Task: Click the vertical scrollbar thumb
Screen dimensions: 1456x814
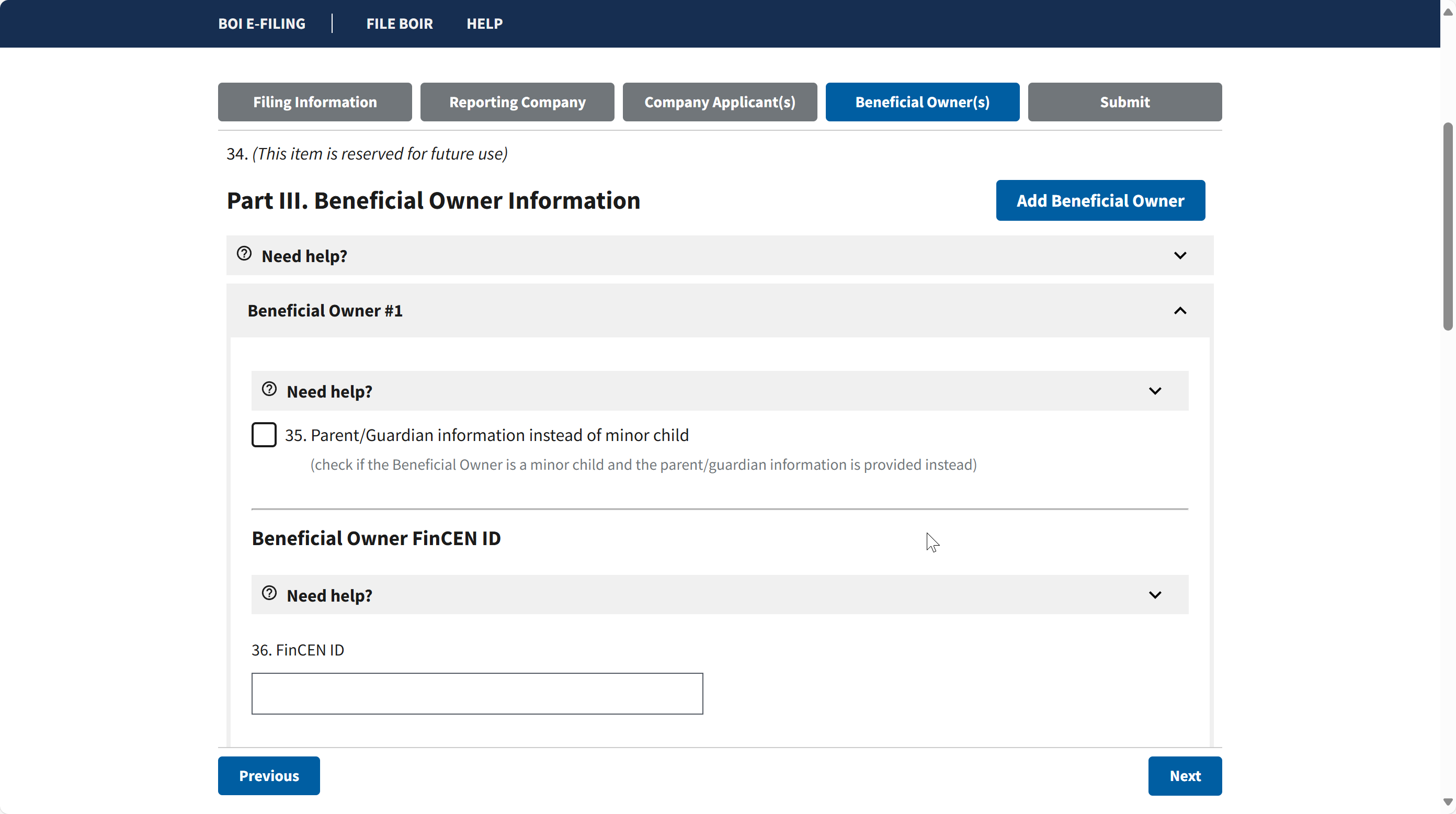Action: click(x=1448, y=226)
